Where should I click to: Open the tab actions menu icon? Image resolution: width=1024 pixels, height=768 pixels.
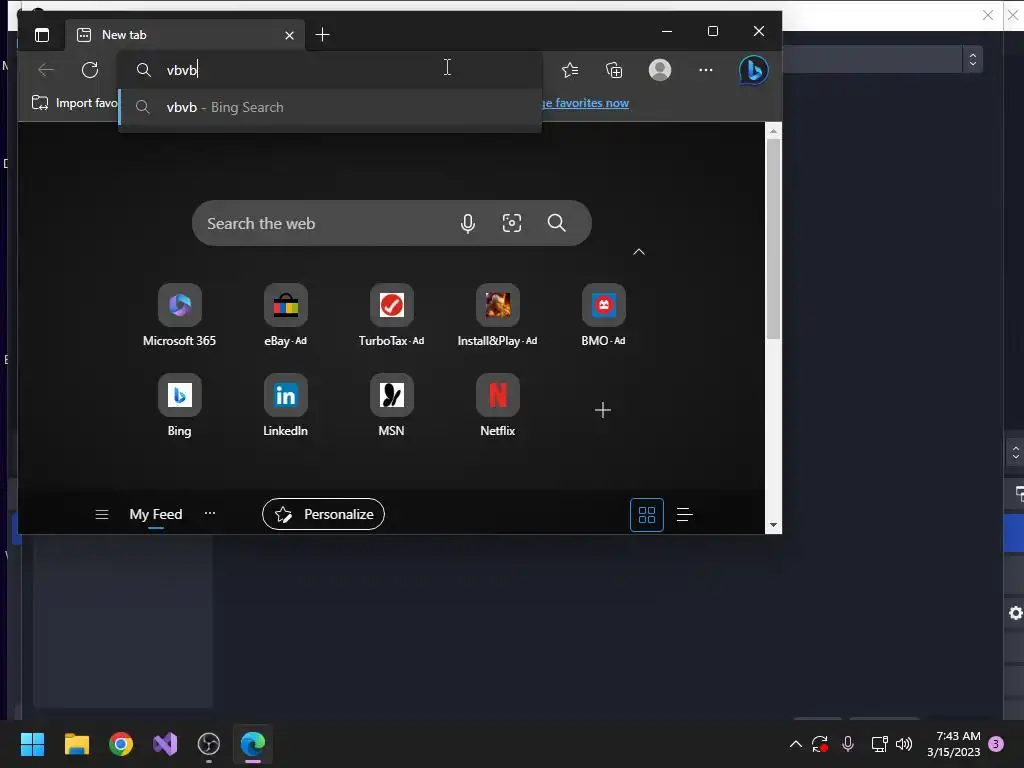click(x=42, y=35)
